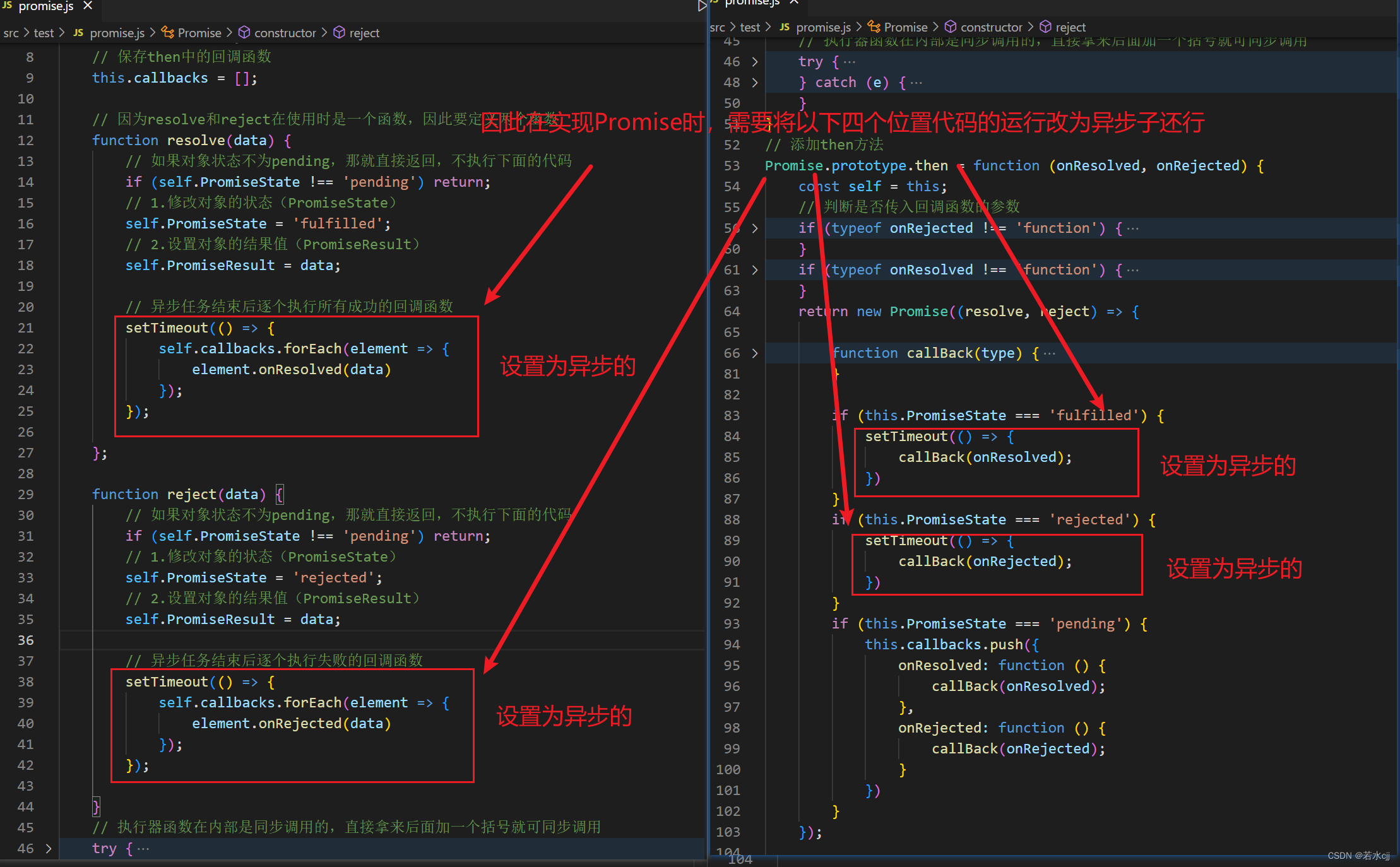Click the left promise.js tab label
Image resolution: width=1400 pixels, height=867 pixels.
[x=45, y=6]
